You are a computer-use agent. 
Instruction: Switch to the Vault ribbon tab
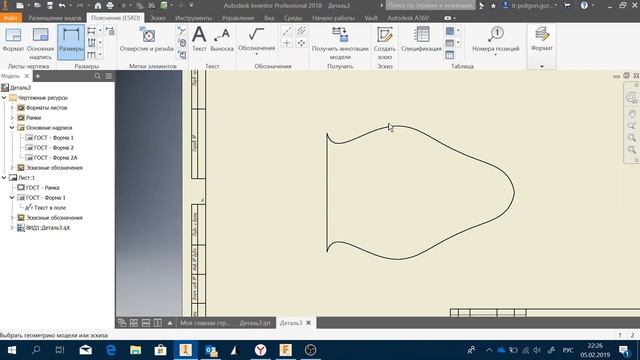(x=371, y=18)
